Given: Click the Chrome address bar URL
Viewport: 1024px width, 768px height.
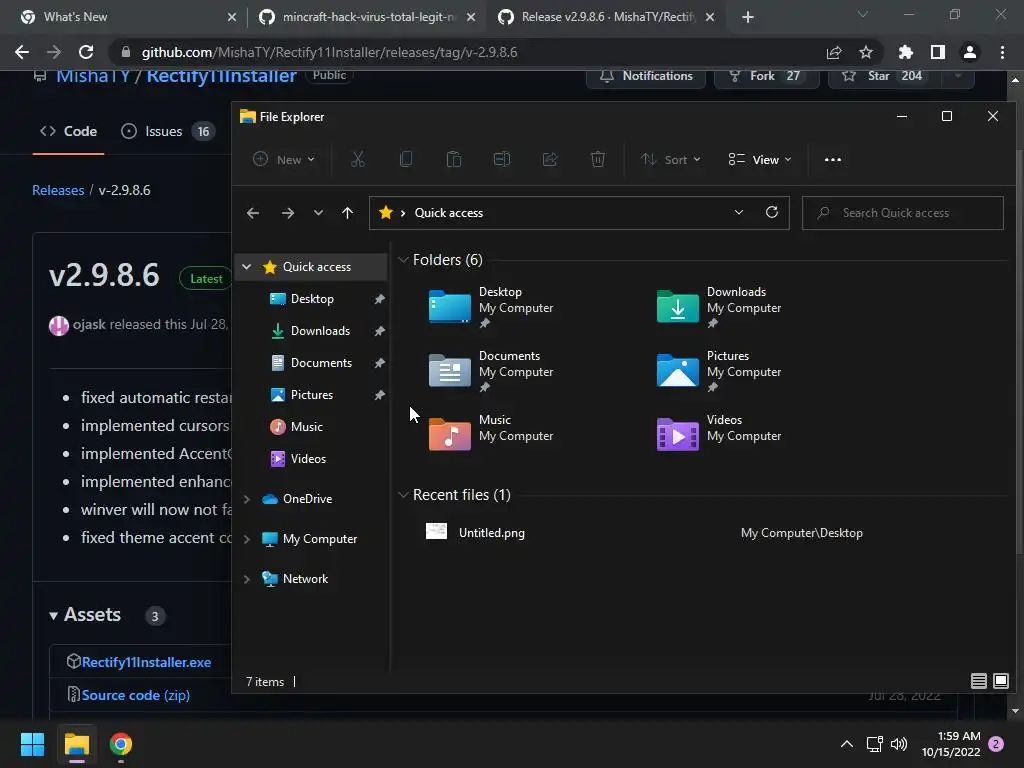Looking at the screenshot, I should coord(329,52).
